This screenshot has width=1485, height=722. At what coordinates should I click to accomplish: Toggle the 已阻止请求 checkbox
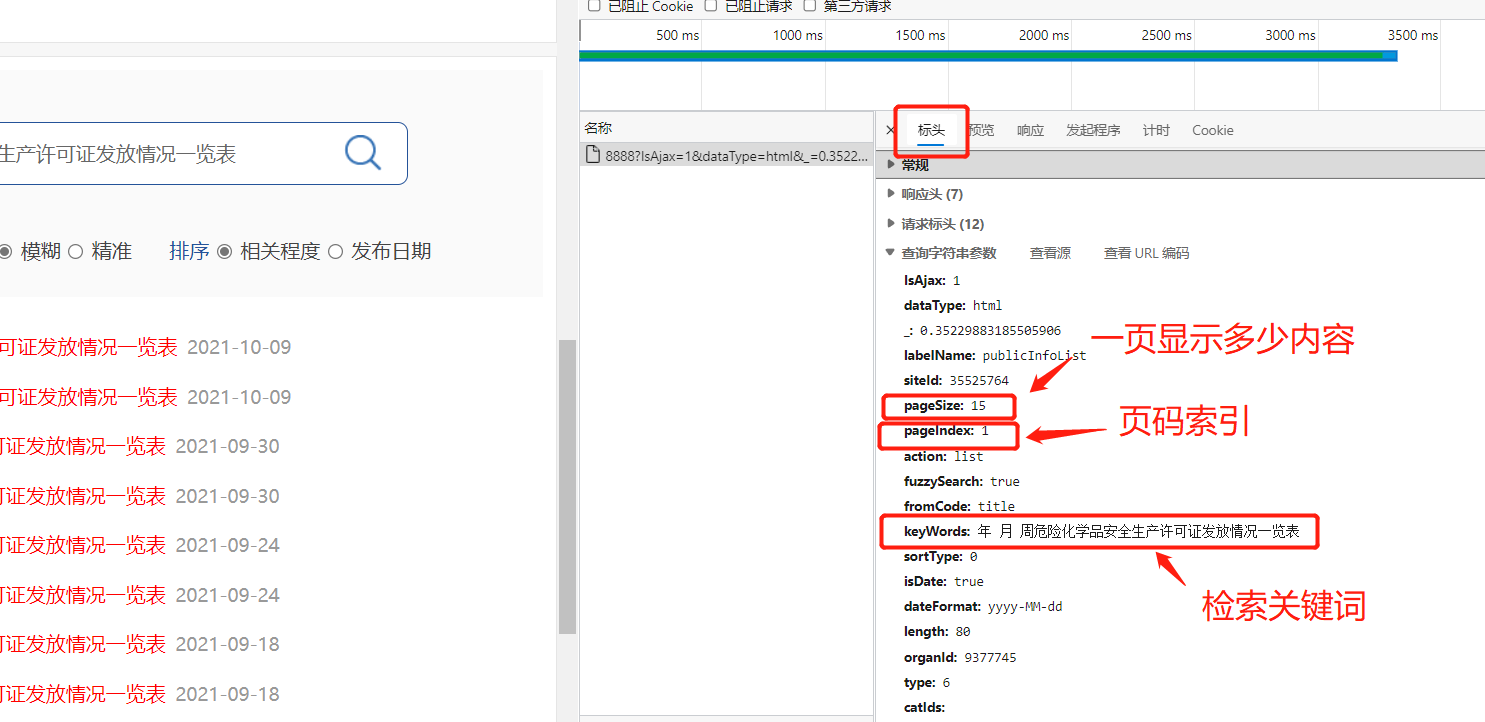point(711,6)
